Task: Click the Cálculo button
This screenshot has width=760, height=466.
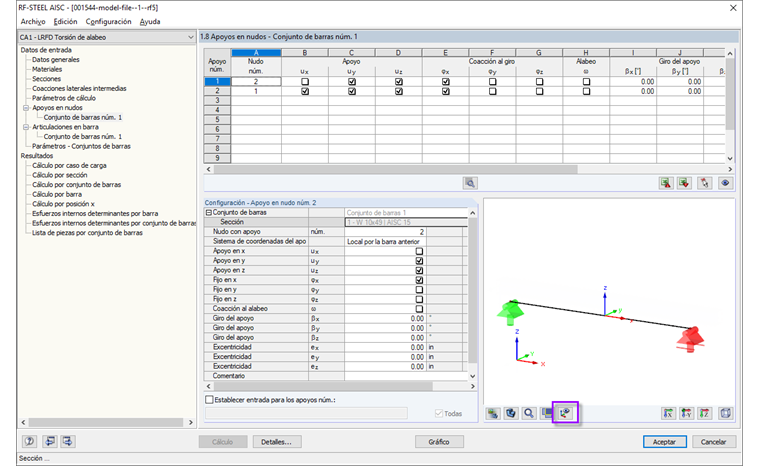Action: click(223, 442)
